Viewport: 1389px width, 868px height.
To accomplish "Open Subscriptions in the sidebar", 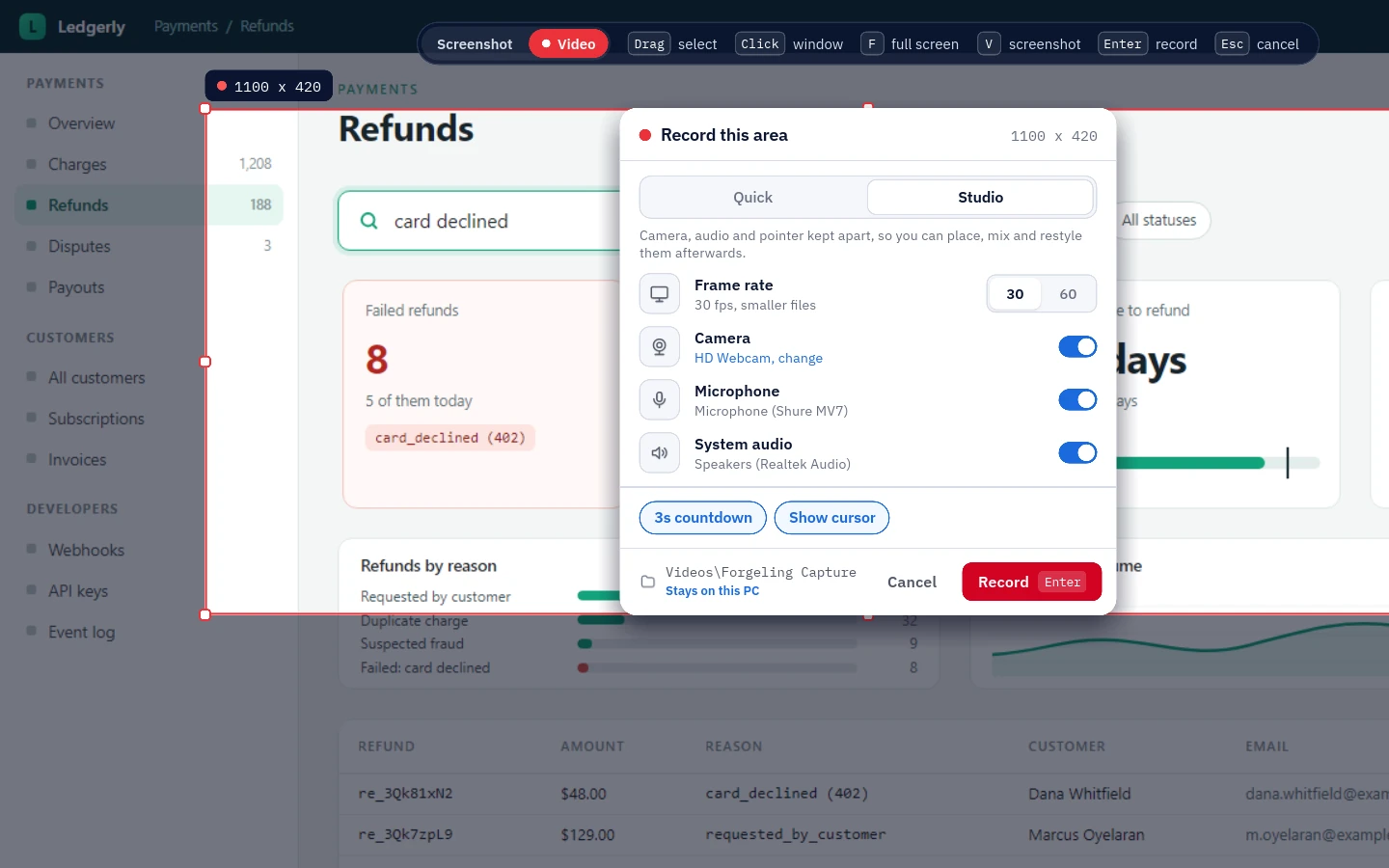I will [96, 419].
